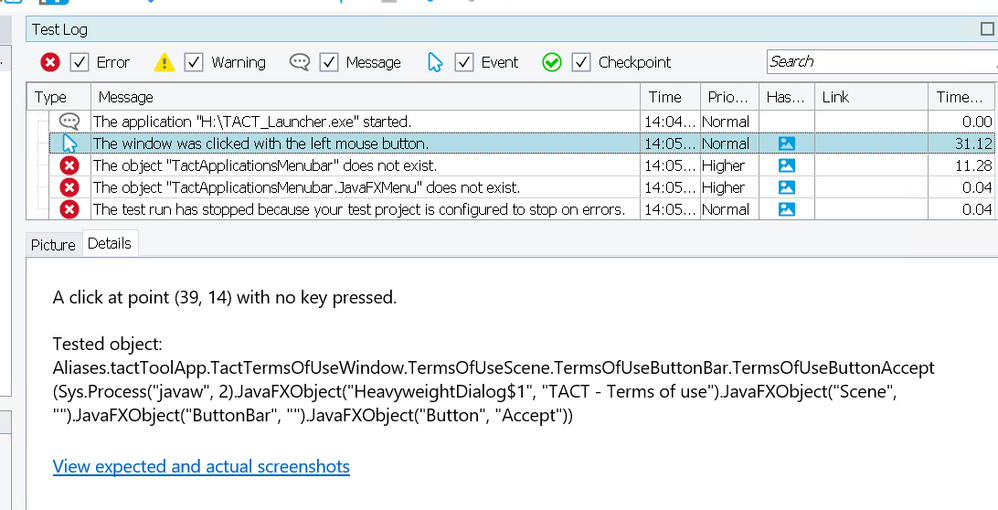Select the Details tab
This screenshot has width=998, height=510.
pyautogui.click(x=109, y=244)
